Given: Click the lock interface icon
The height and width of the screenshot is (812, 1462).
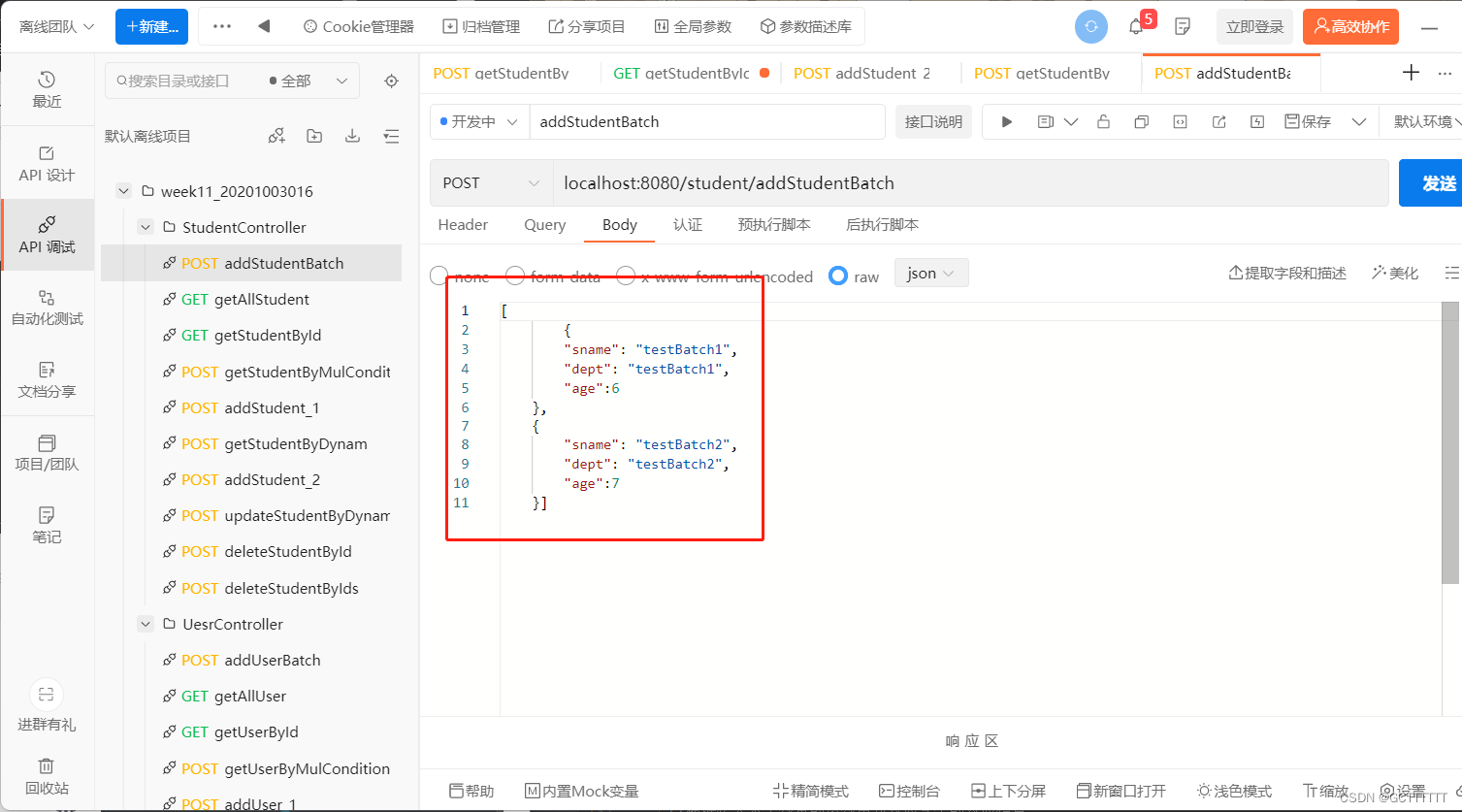Looking at the screenshot, I should click(1103, 121).
